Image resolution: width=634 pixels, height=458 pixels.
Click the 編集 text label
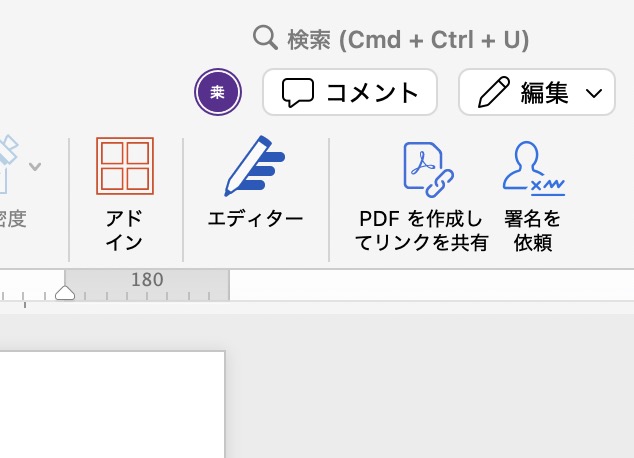tap(545, 93)
